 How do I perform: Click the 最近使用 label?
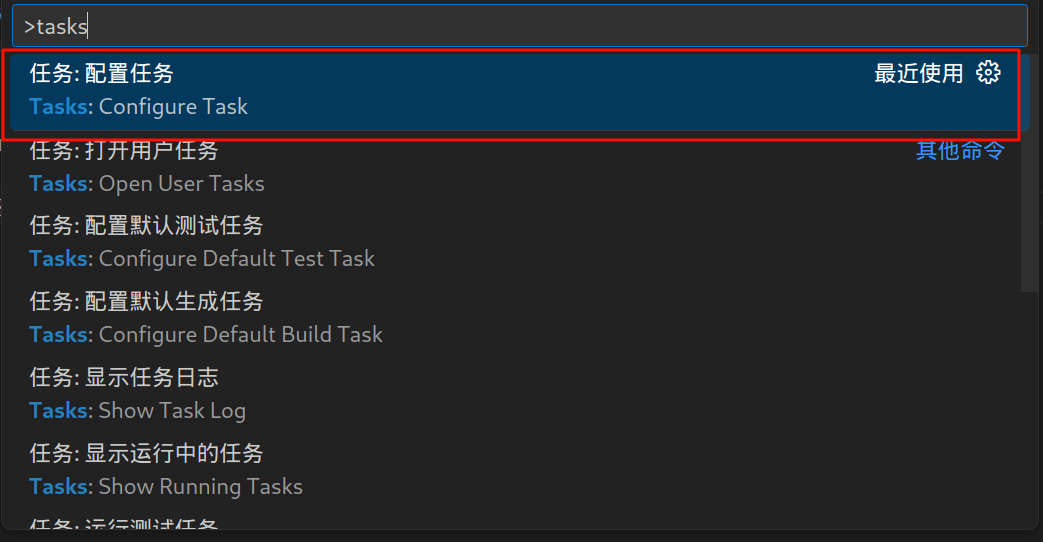click(918, 73)
